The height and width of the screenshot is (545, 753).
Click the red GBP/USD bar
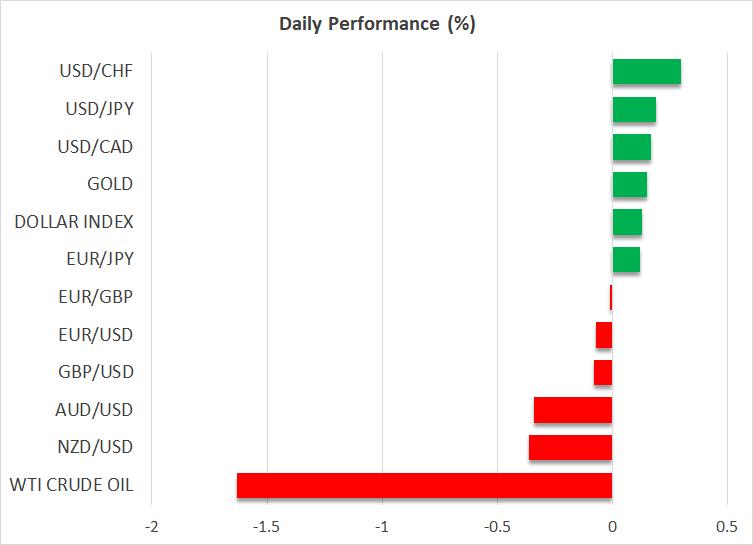[x=603, y=372]
